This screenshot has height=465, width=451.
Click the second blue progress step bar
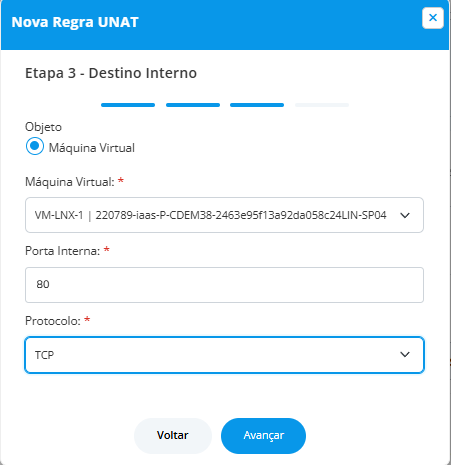(x=193, y=105)
